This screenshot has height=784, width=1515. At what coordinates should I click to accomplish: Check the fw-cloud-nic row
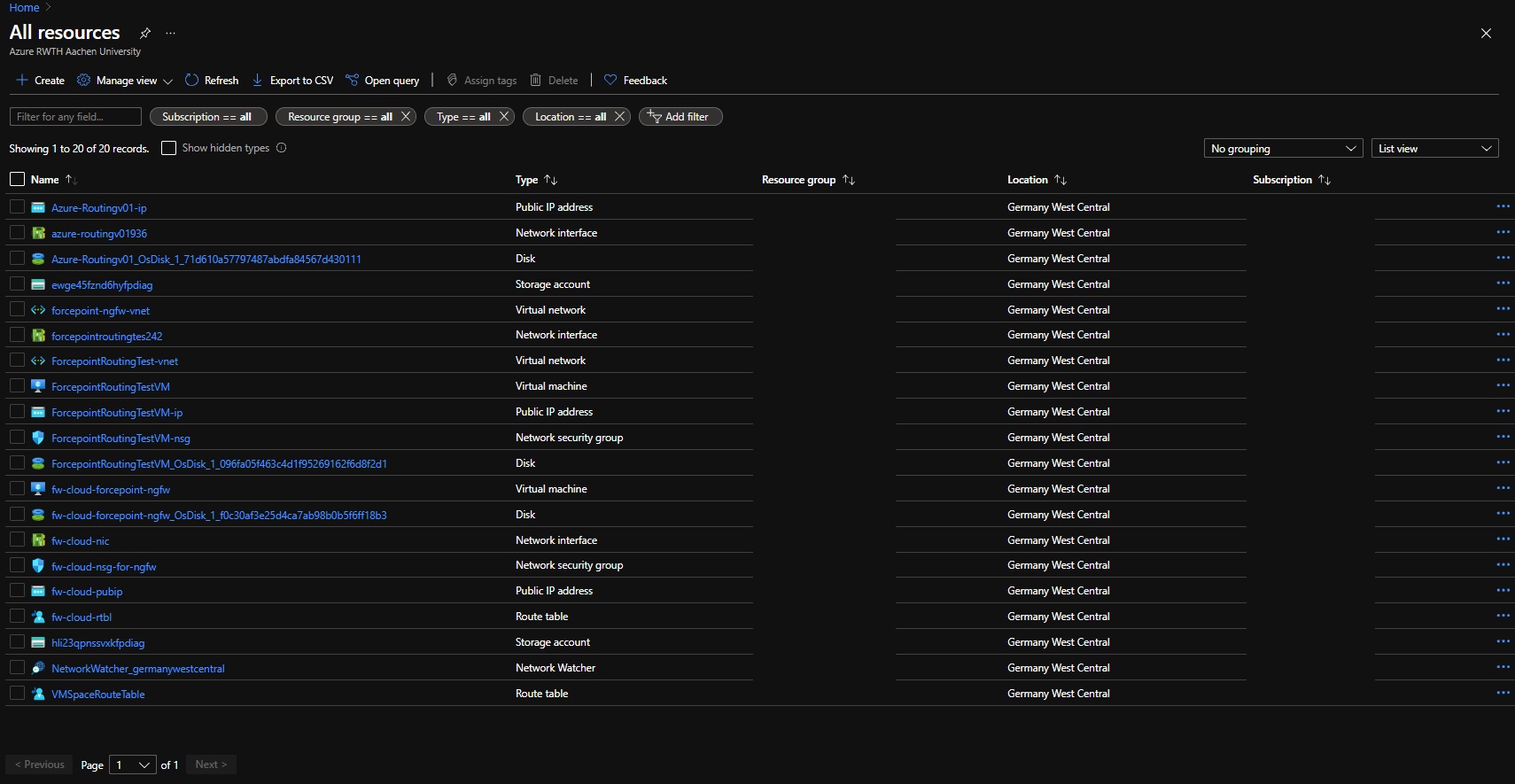[17, 539]
